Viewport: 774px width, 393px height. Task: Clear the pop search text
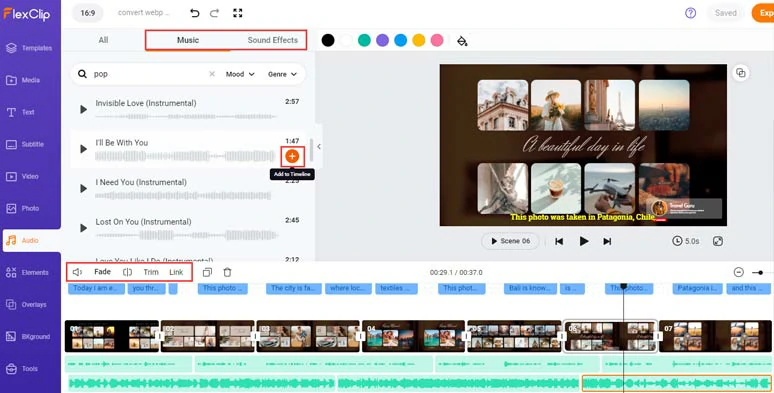[x=212, y=74]
